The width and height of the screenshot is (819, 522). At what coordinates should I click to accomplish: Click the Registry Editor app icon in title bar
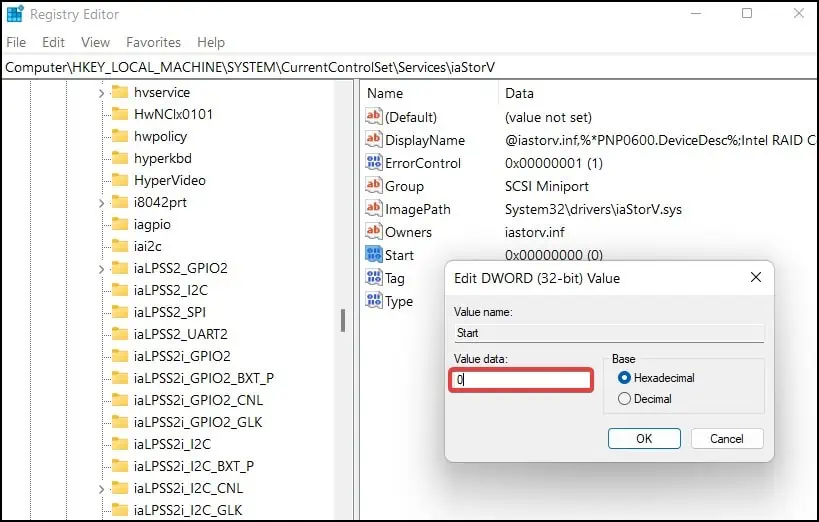(15, 14)
